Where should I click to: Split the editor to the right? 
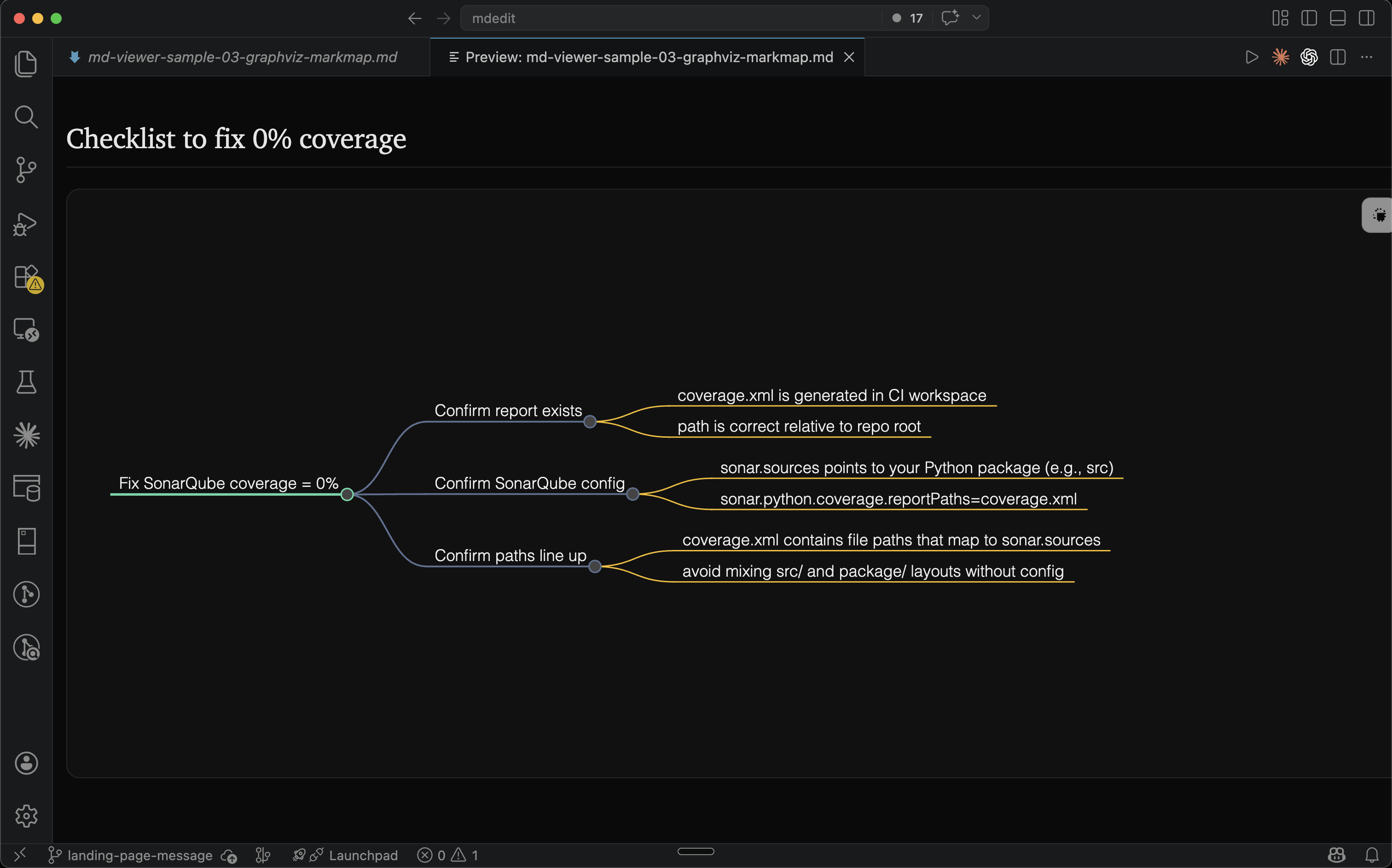coord(1338,57)
